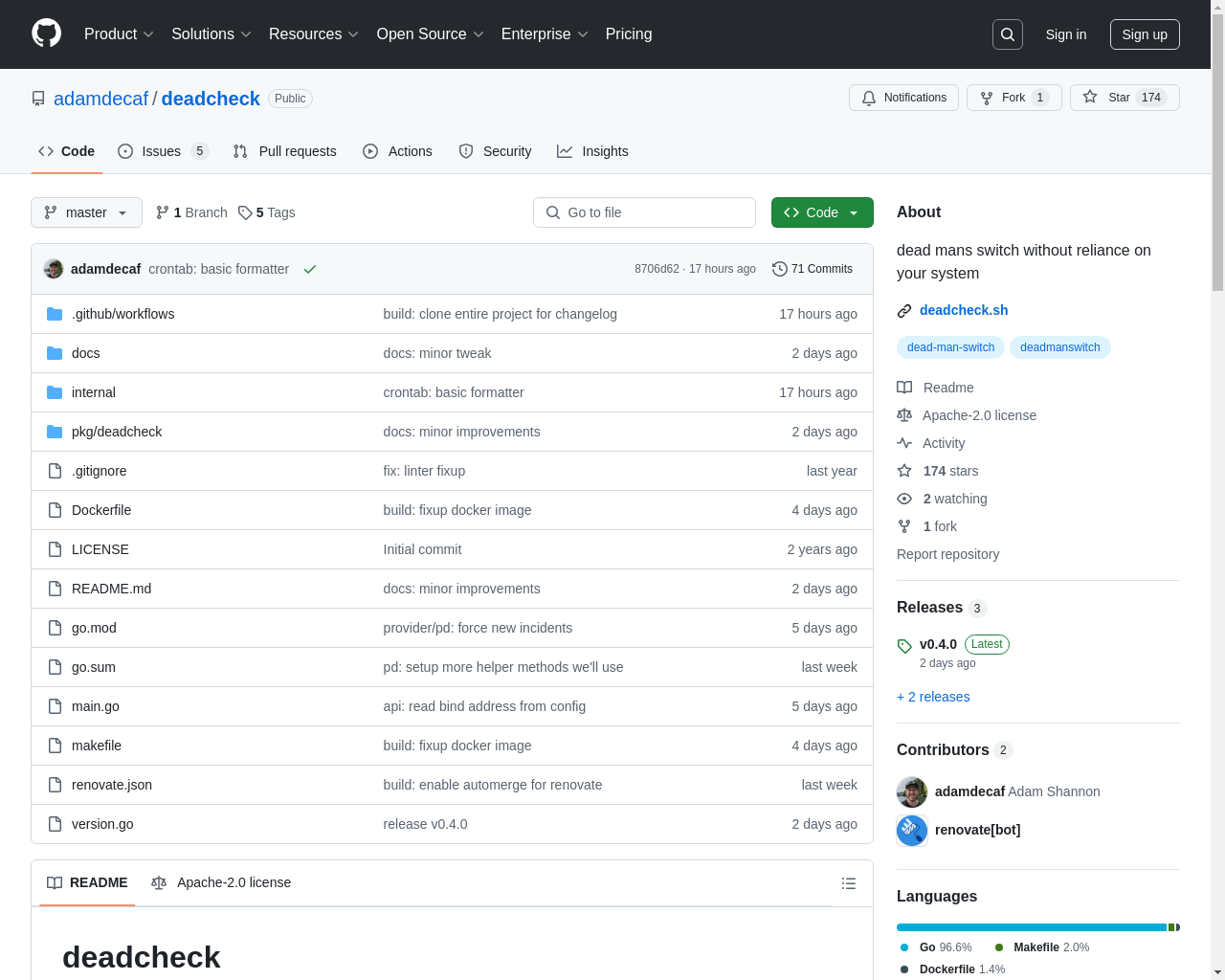Jump to Readme from the About sidebar

[935, 388]
